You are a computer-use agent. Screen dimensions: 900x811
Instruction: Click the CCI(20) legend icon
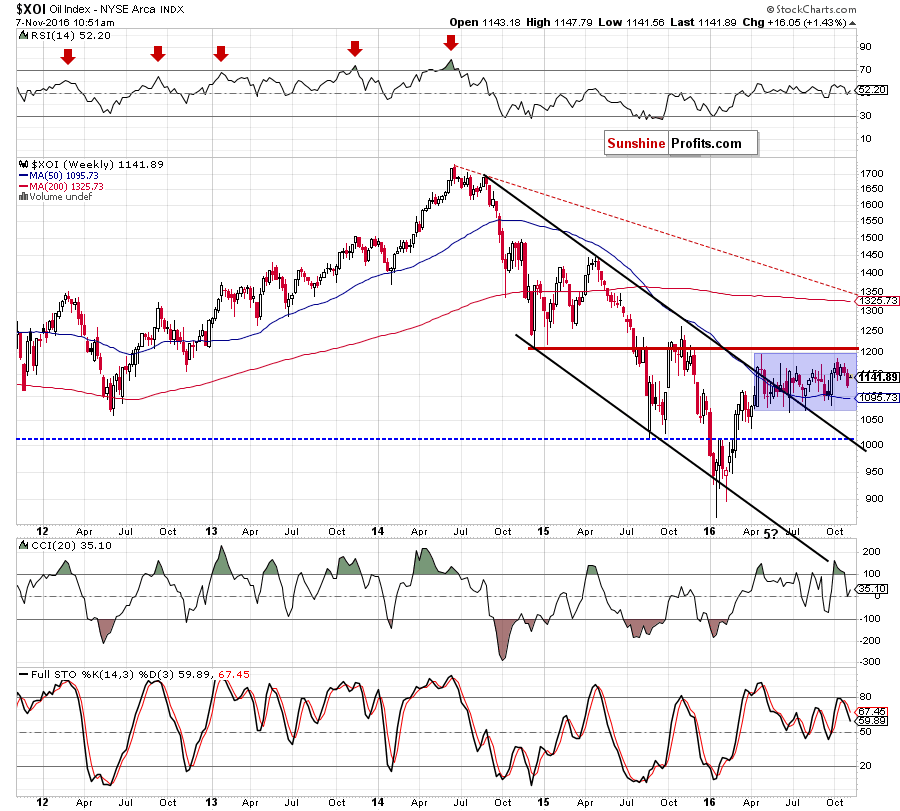23,545
